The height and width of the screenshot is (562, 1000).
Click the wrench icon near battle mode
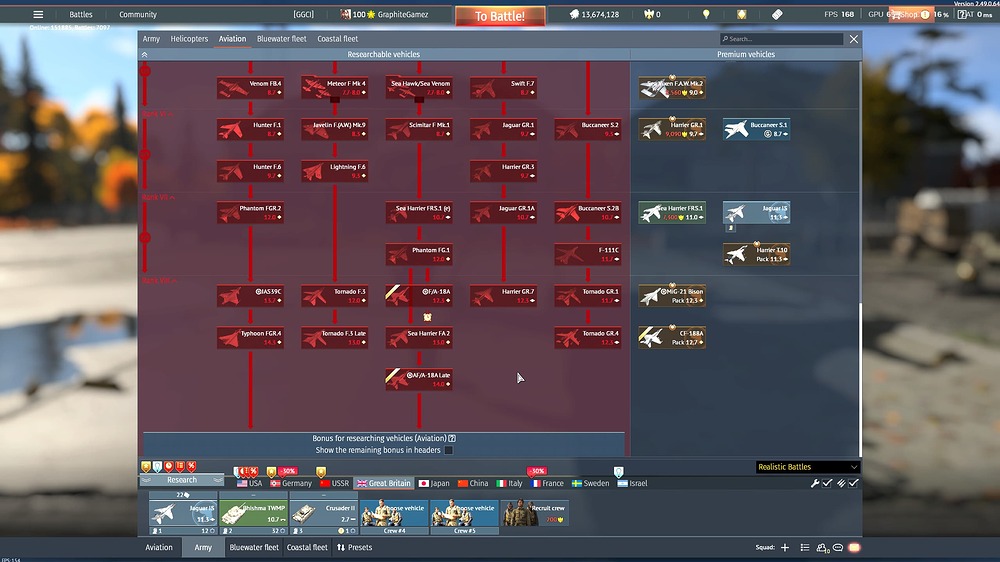point(815,483)
